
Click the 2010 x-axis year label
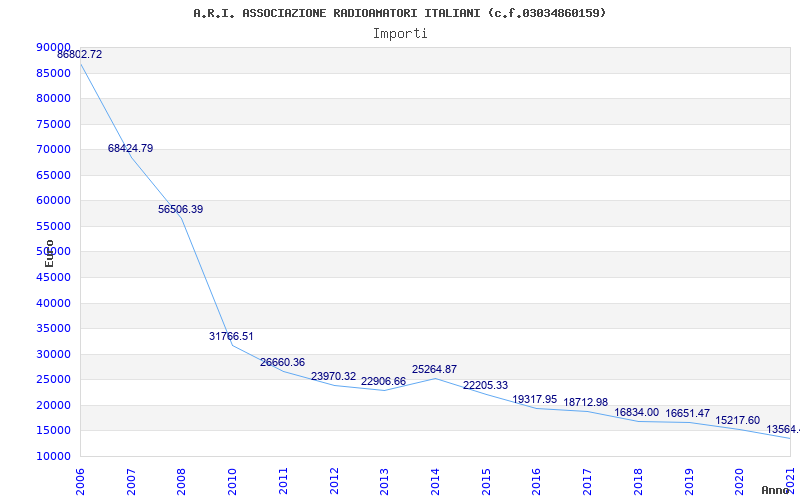pos(232,481)
